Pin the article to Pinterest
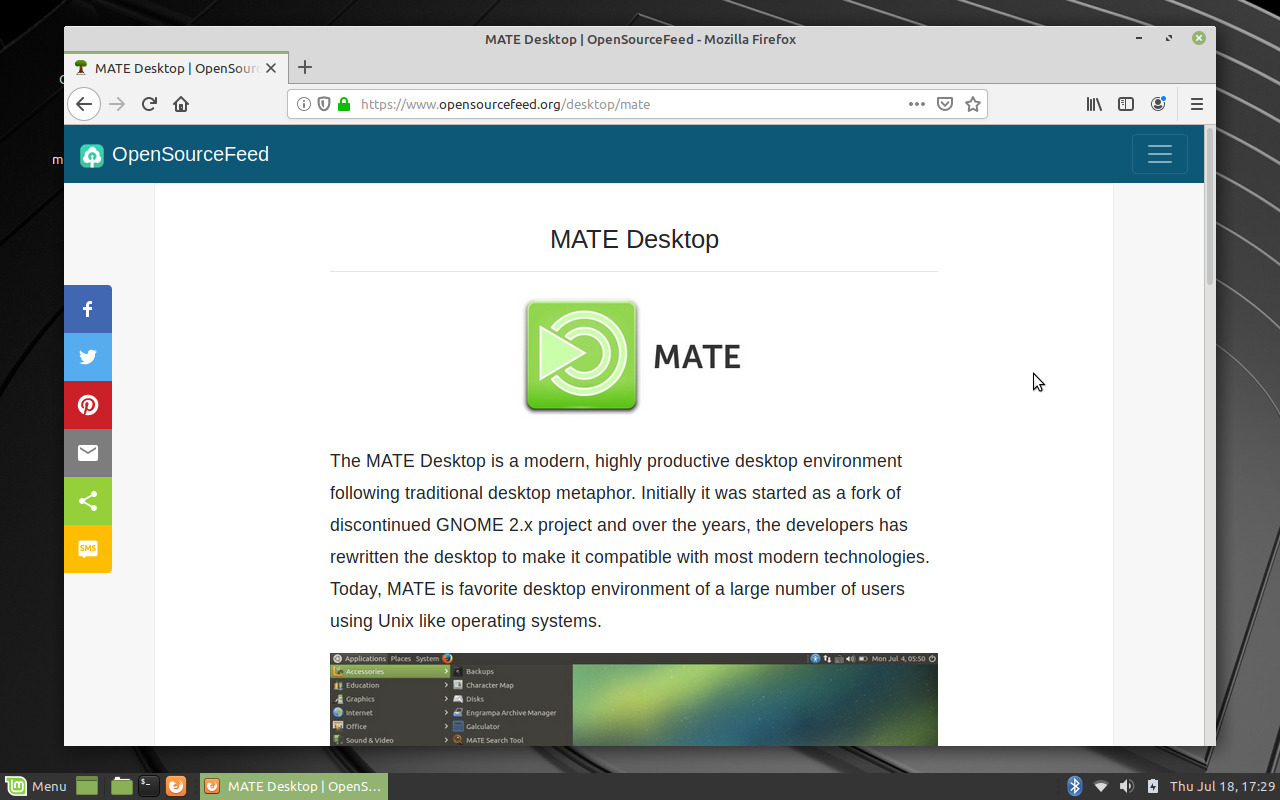This screenshot has width=1280, height=800. [87, 405]
